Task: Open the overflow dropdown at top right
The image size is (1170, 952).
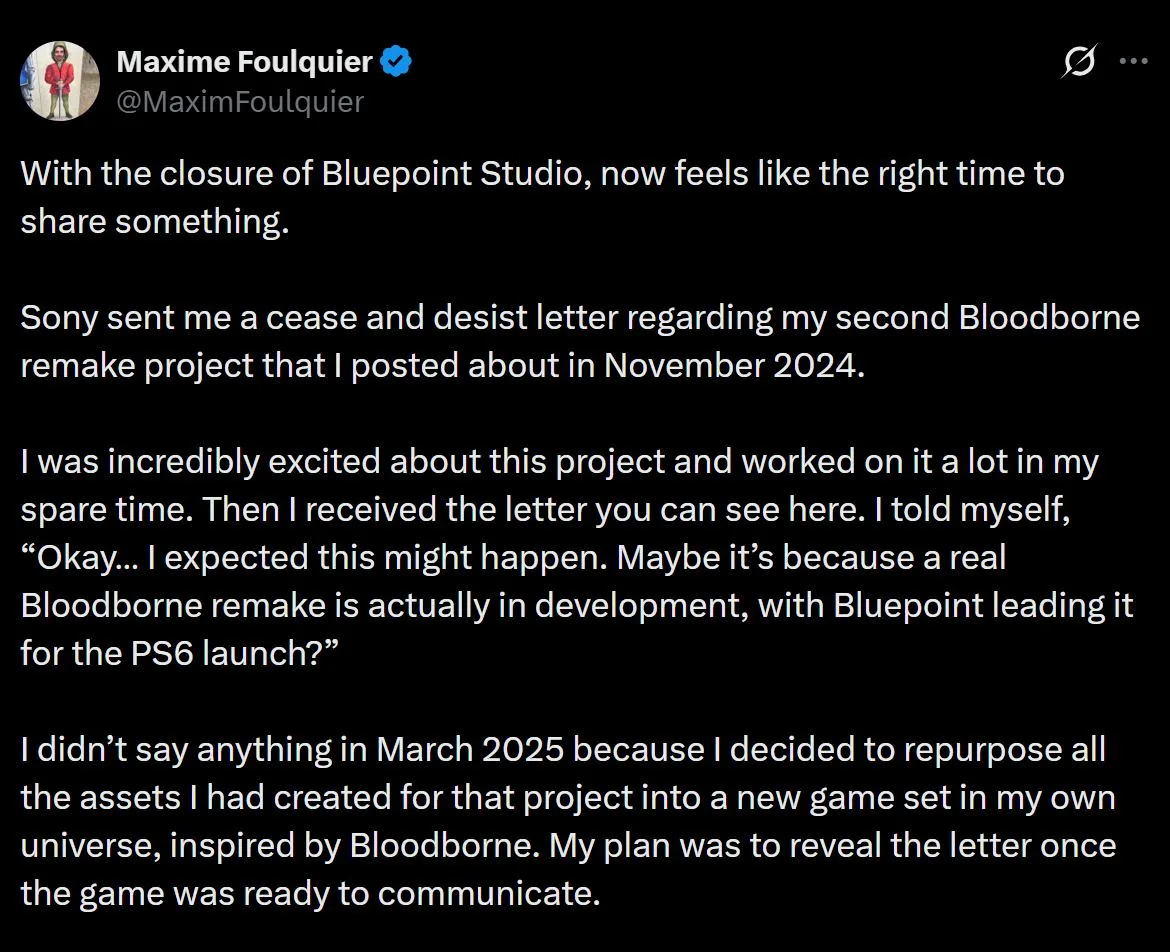Action: coord(1133,60)
